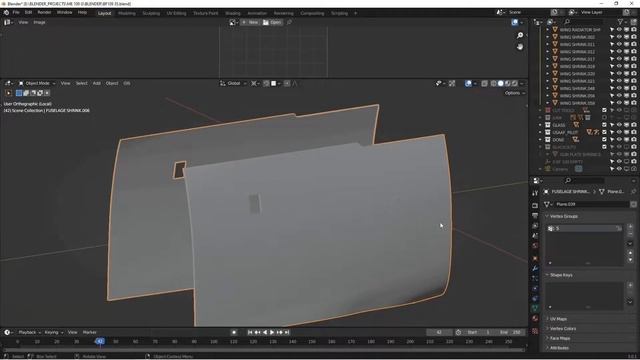The image size is (640, 360).
Task: Open the Object Data mesh properties tab
Action: (535, 309)
